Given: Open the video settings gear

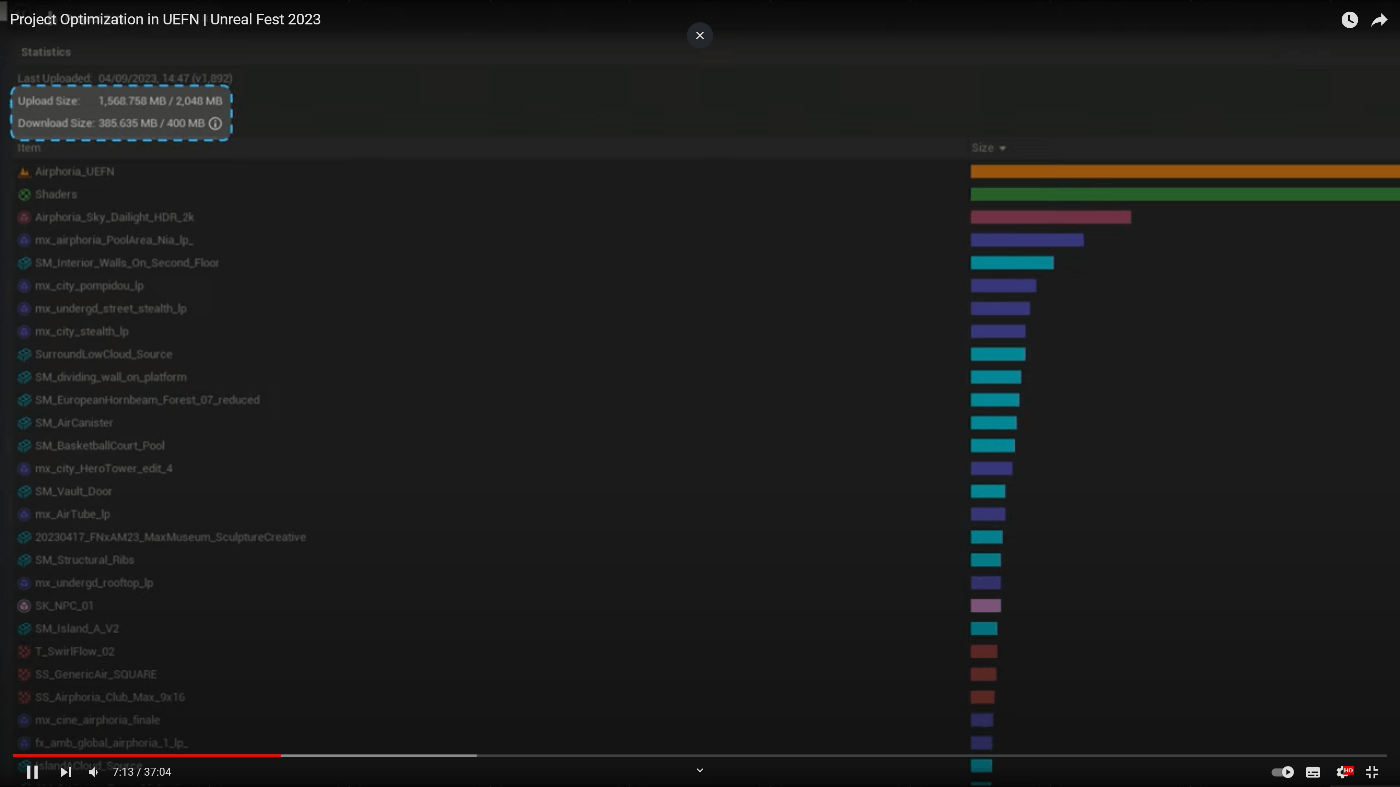Looking at the screenshot, I should click(x=1344, y=772).
